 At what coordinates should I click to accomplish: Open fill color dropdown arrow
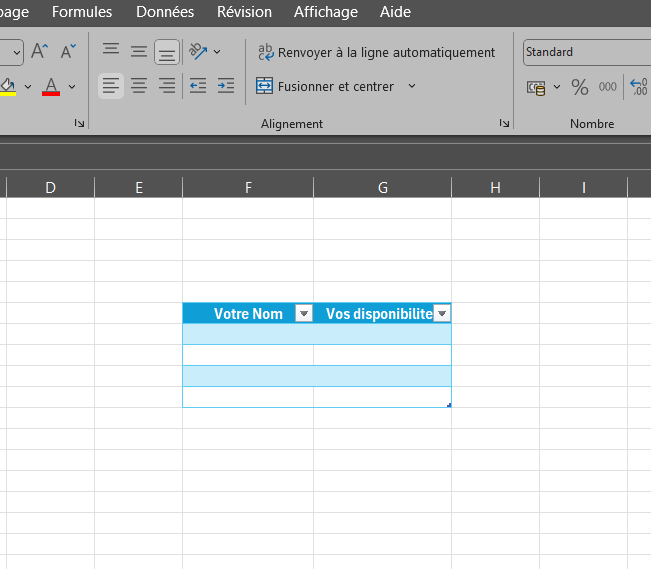[28, 87]
